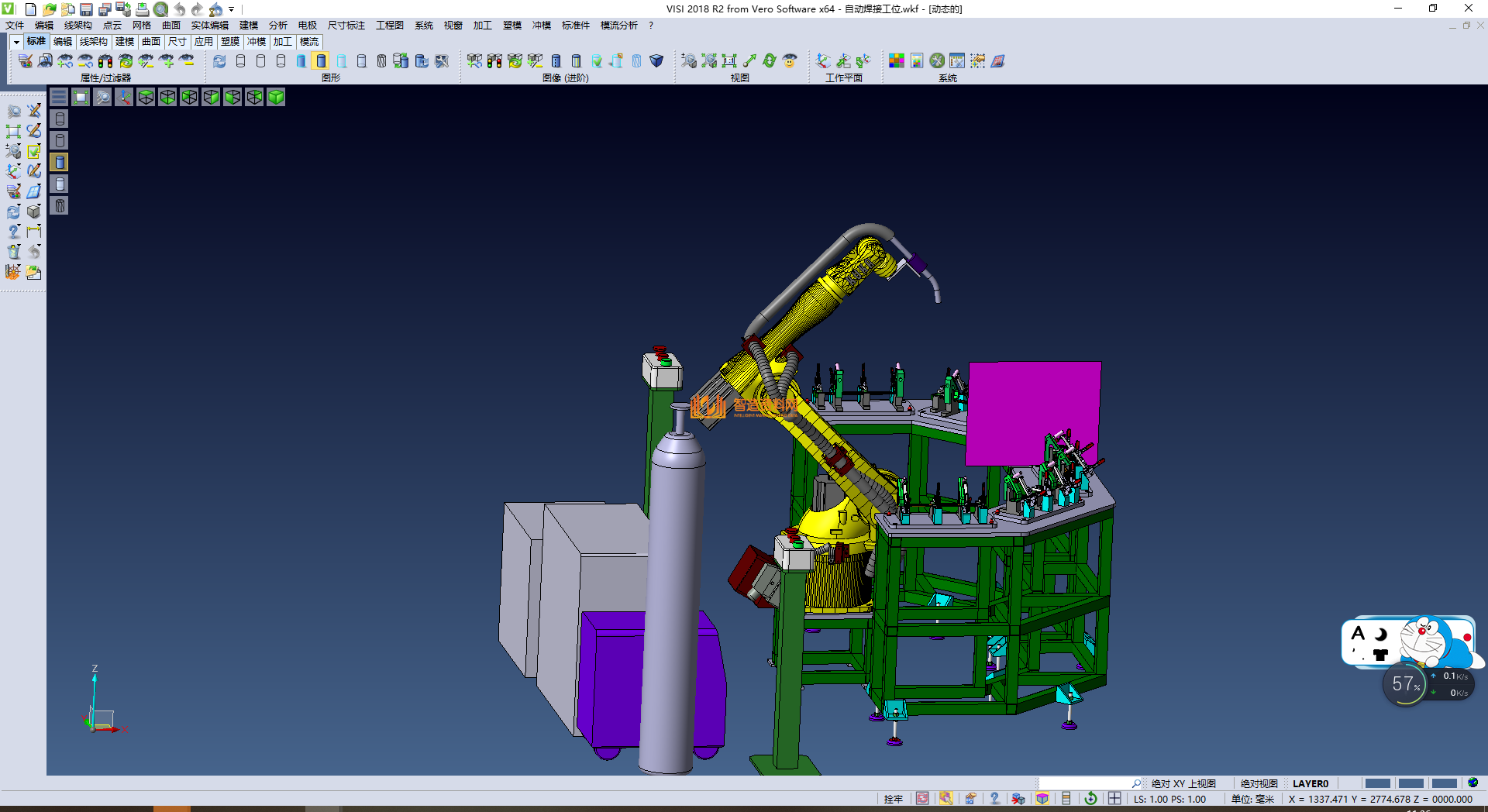Open the color palette grid icon
The width and height of the screenshot is (1488, 812).
[x=897, y=61]
